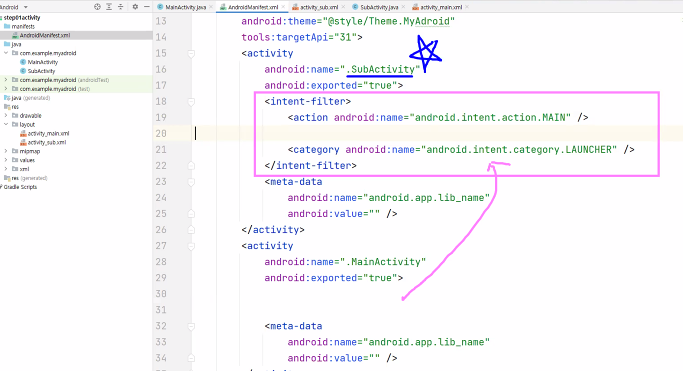This screenshot has width=683, height=371.
Task: Click tools:targetApi="31" attribute
Action: [x=299, y=37]
